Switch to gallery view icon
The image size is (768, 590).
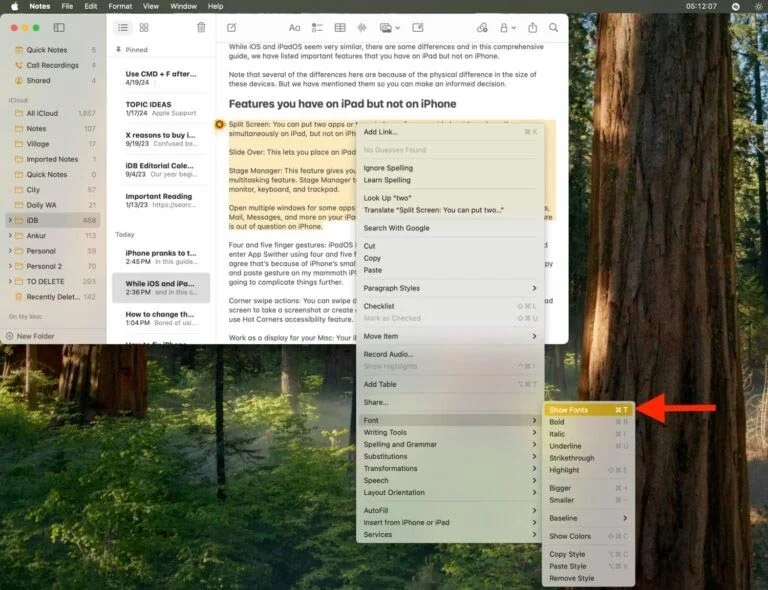[x=144, y=28]
